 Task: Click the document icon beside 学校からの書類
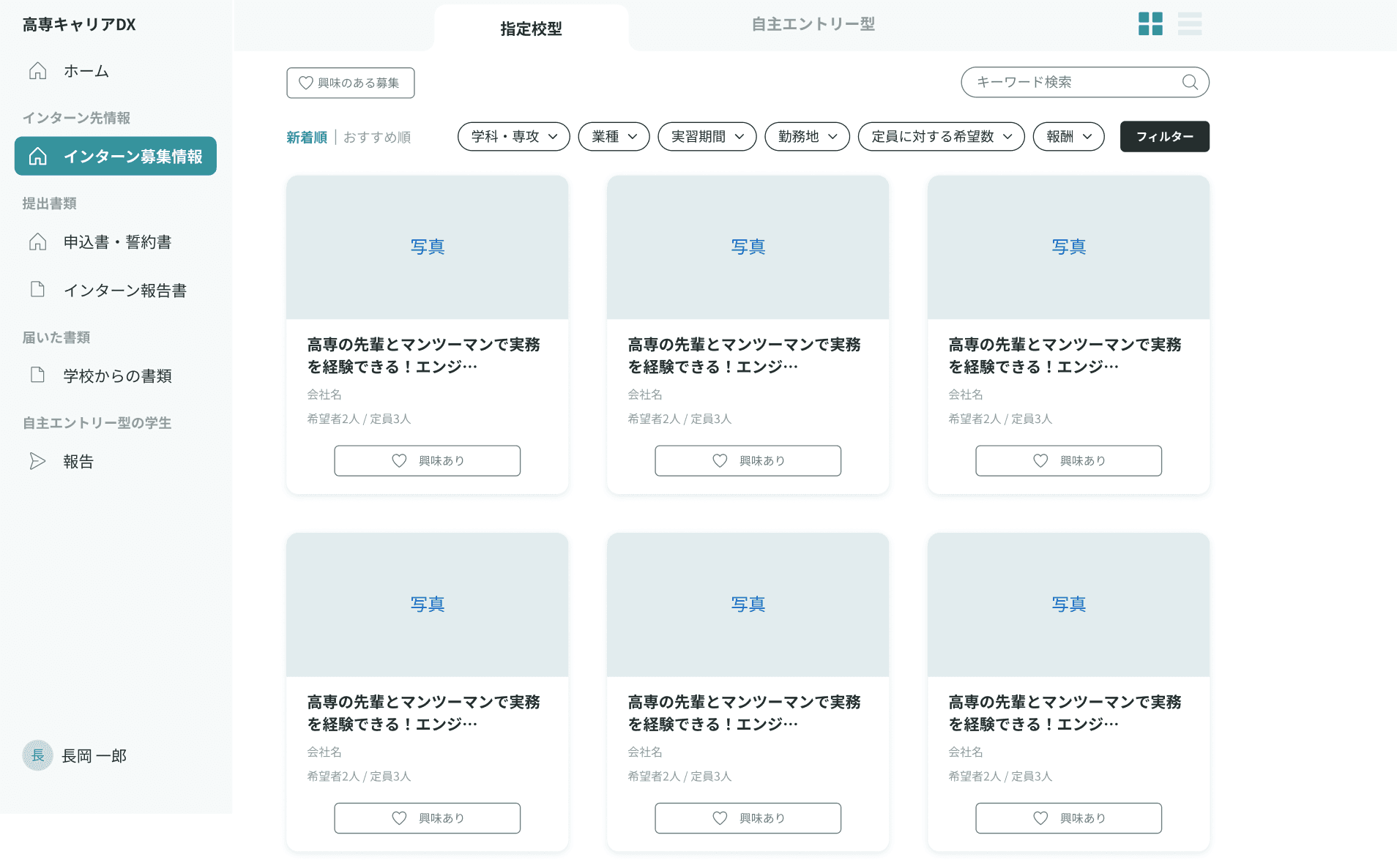tap(37, 375)
